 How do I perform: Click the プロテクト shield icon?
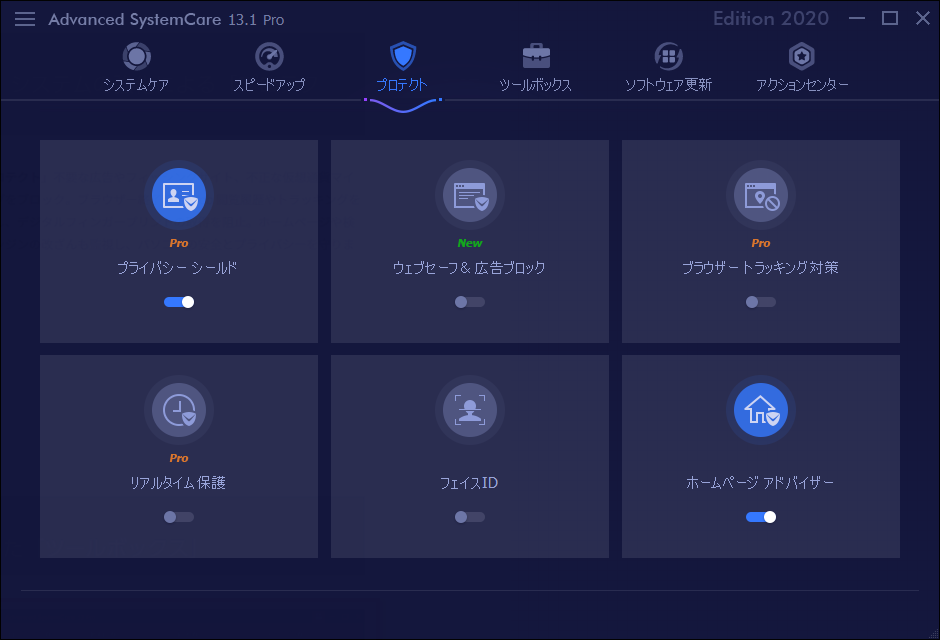coord(403,56)
